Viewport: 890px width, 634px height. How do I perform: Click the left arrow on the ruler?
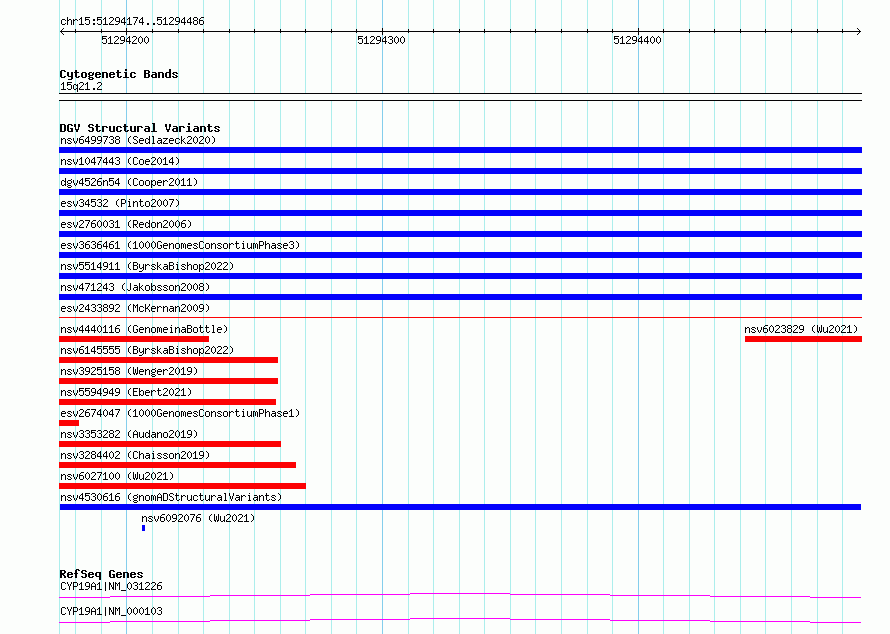(x=62, y=31)
